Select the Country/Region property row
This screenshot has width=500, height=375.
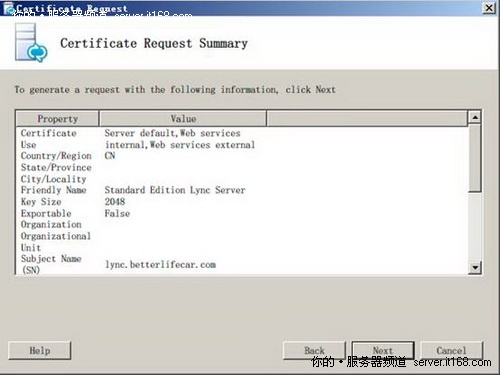pyautogui.click(x=241, y=156)
